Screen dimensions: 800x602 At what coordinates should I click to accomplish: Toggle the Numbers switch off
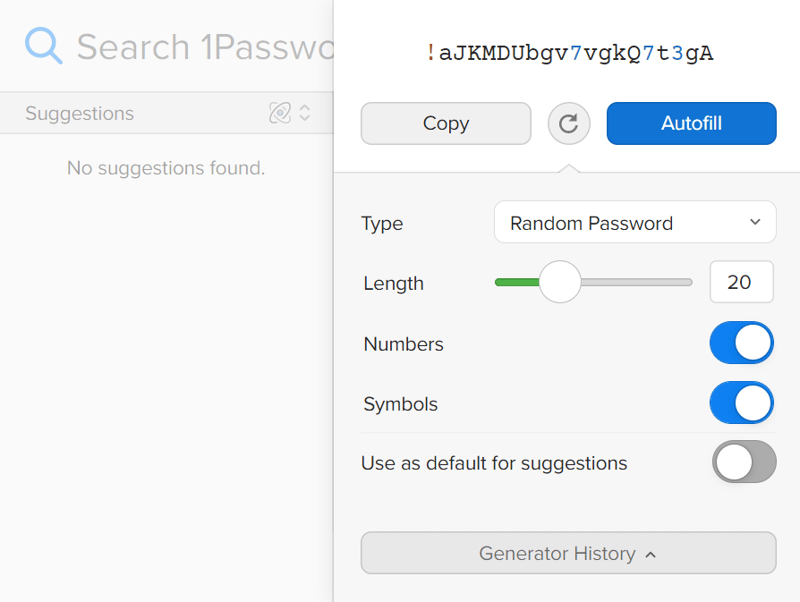(741, 342)
